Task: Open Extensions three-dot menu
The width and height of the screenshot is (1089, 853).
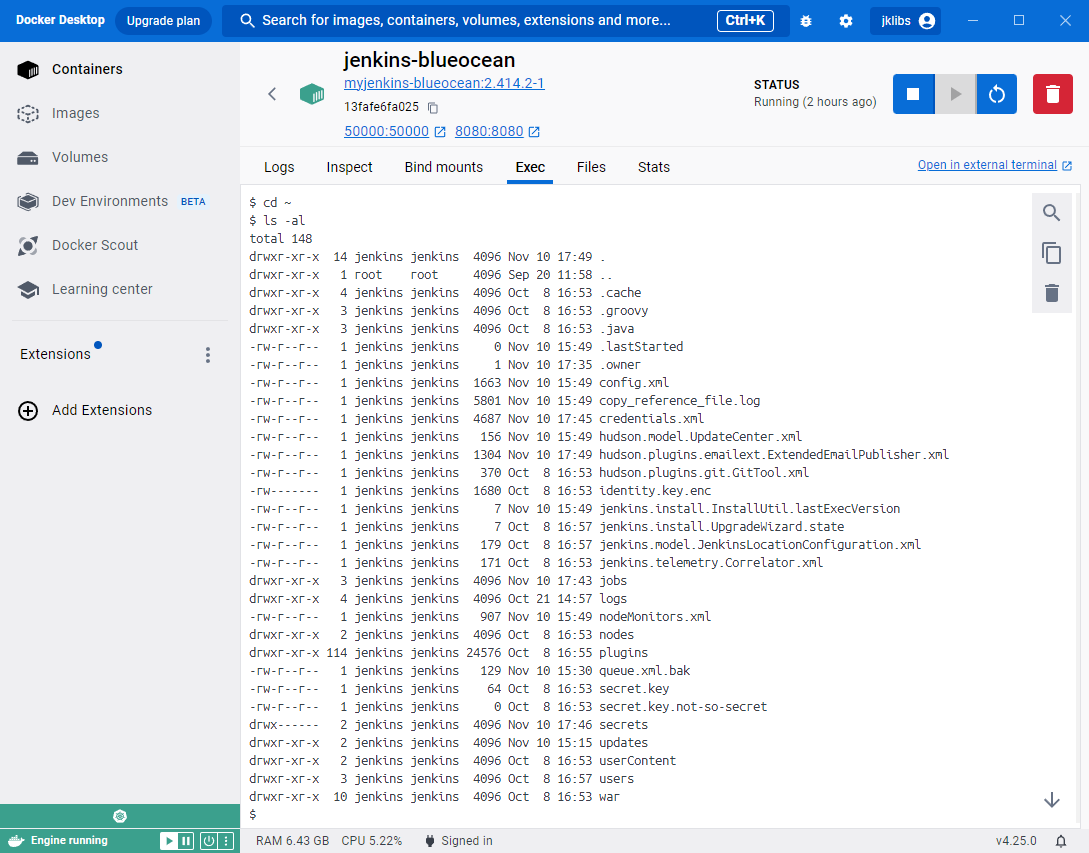Action: (208, 355)
